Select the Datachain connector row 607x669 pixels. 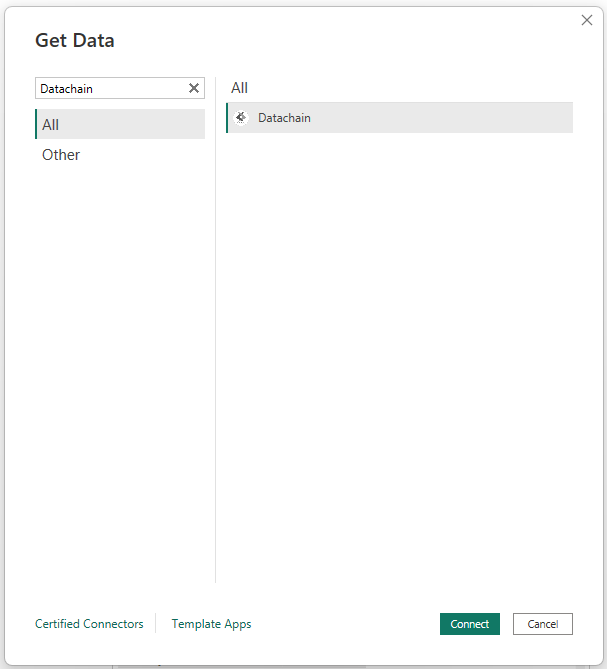click(400, 118)
